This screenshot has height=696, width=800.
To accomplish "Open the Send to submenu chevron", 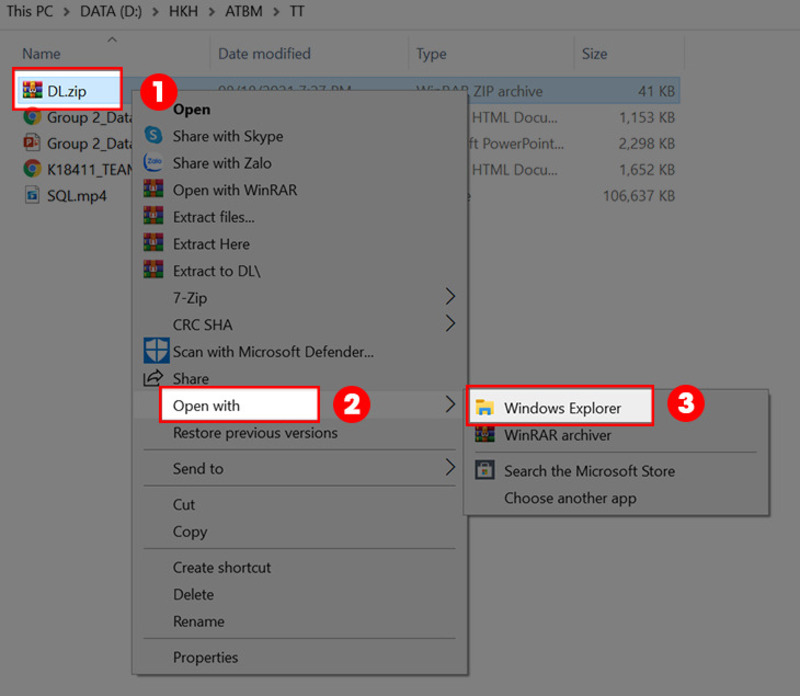I will click(448, 468).
